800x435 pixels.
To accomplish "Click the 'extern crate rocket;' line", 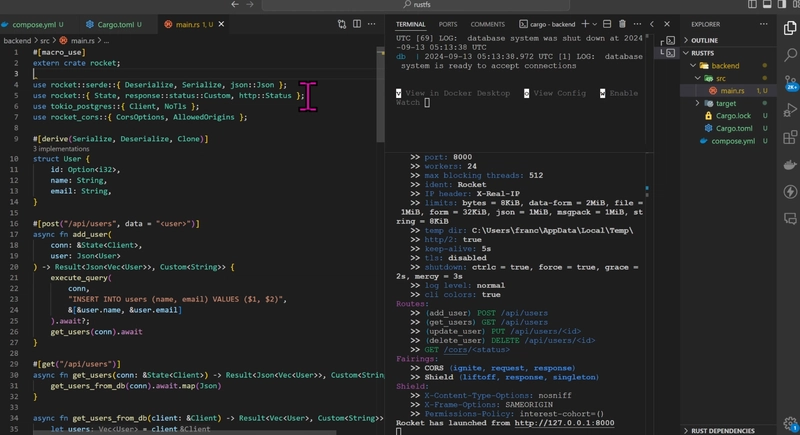I will pos(77,63).
